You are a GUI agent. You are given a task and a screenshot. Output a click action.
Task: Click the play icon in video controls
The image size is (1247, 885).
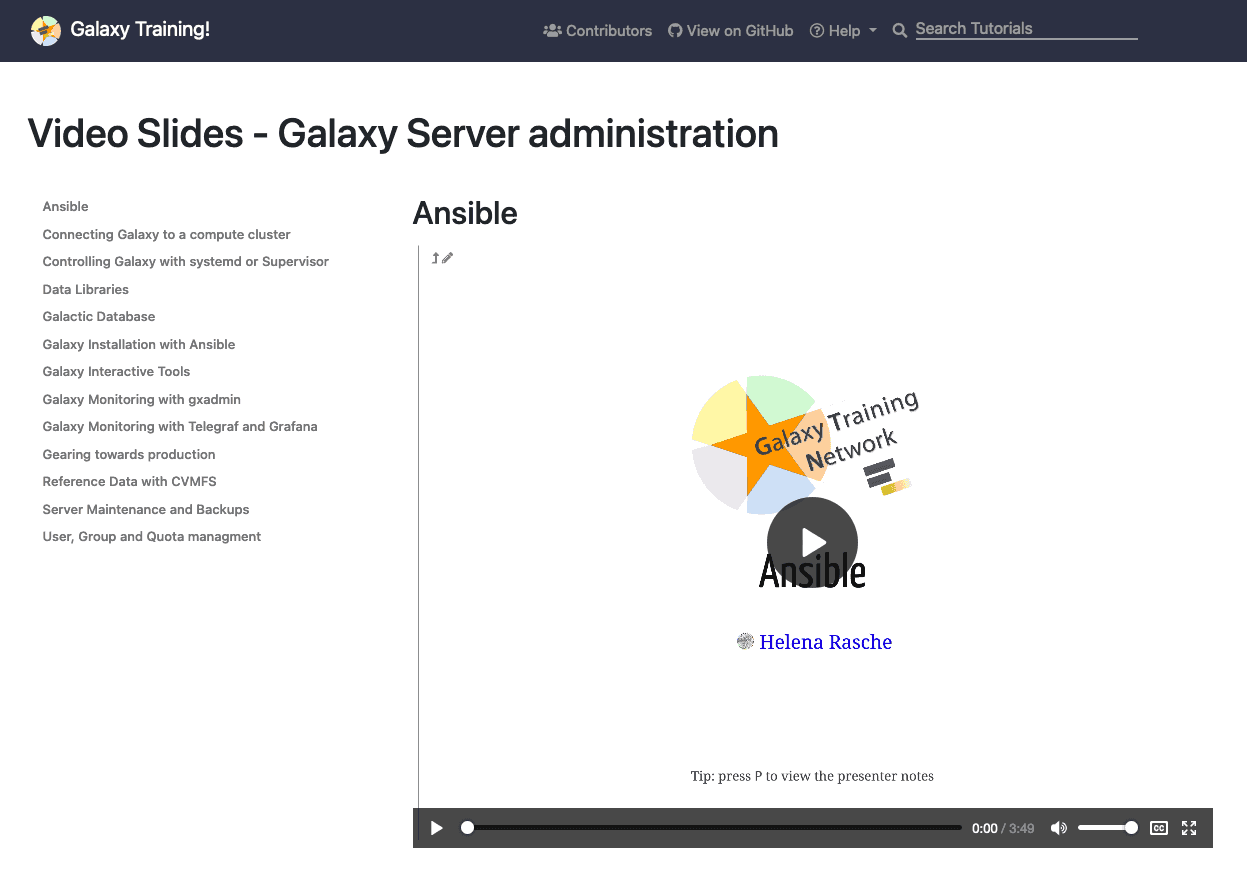coord(436,828)
